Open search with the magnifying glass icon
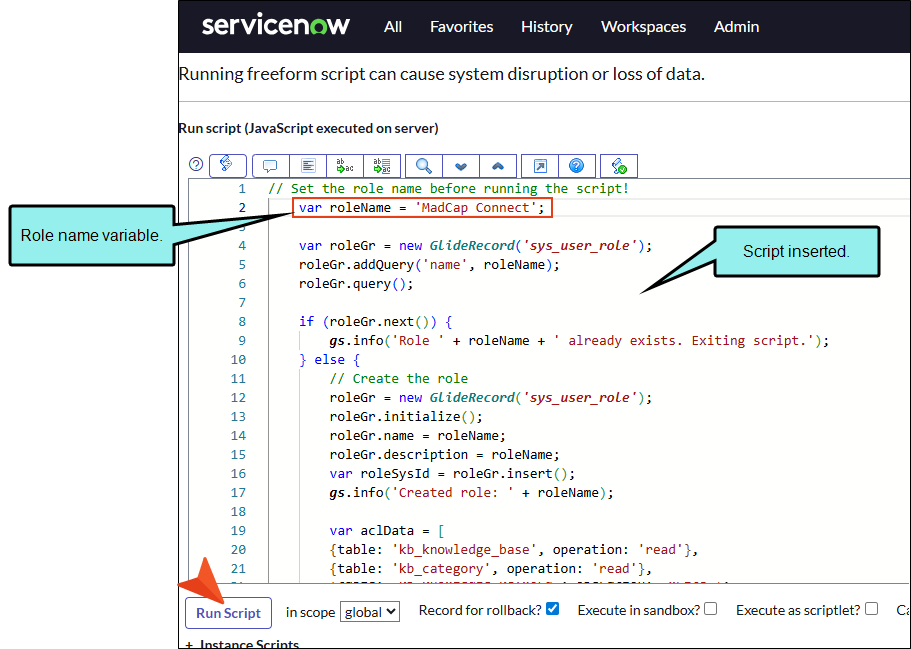This screenshot has width=911, height=649. pos(424,166)
